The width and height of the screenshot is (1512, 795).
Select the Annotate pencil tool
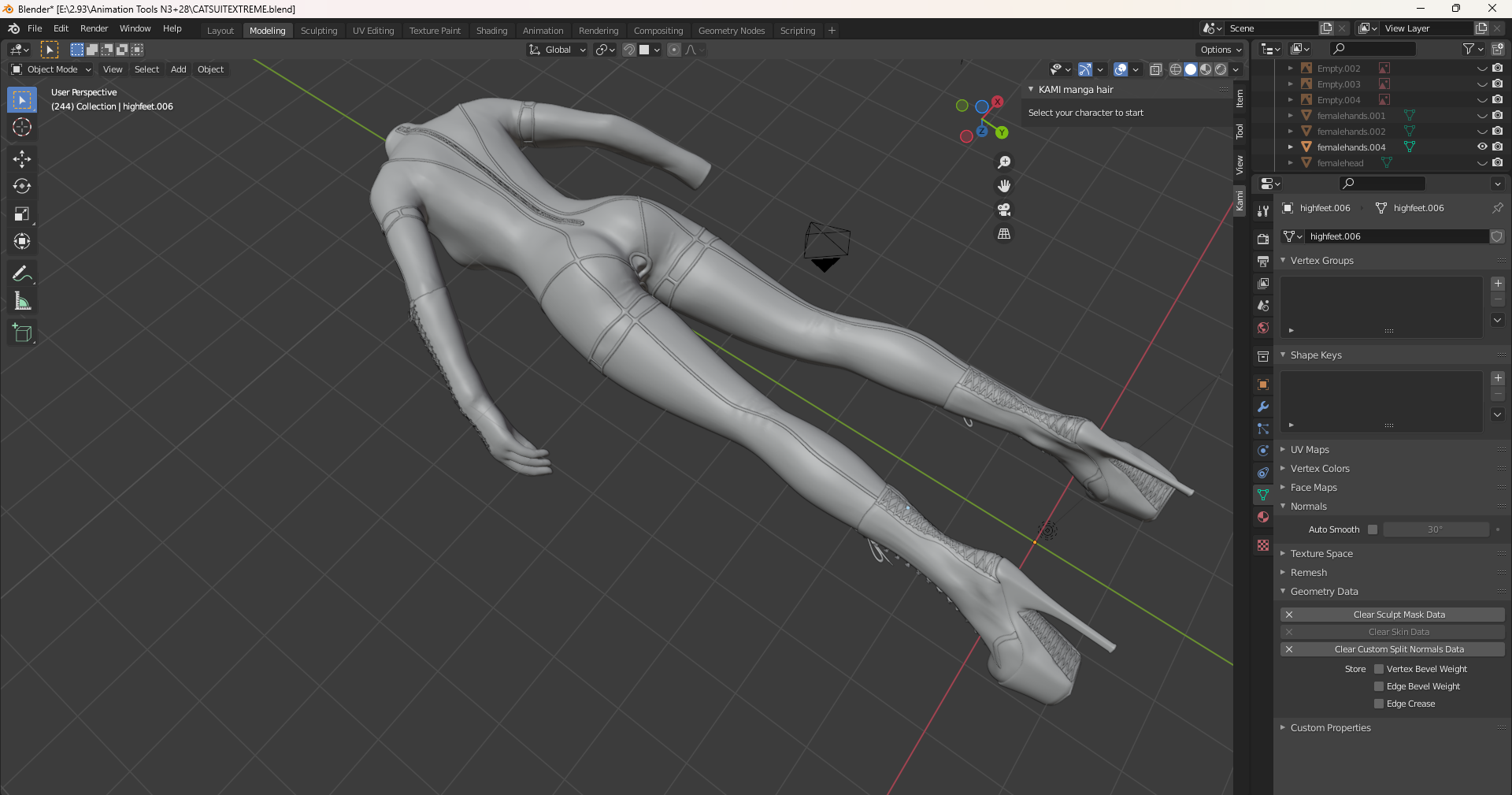click(x=22, y=274)
